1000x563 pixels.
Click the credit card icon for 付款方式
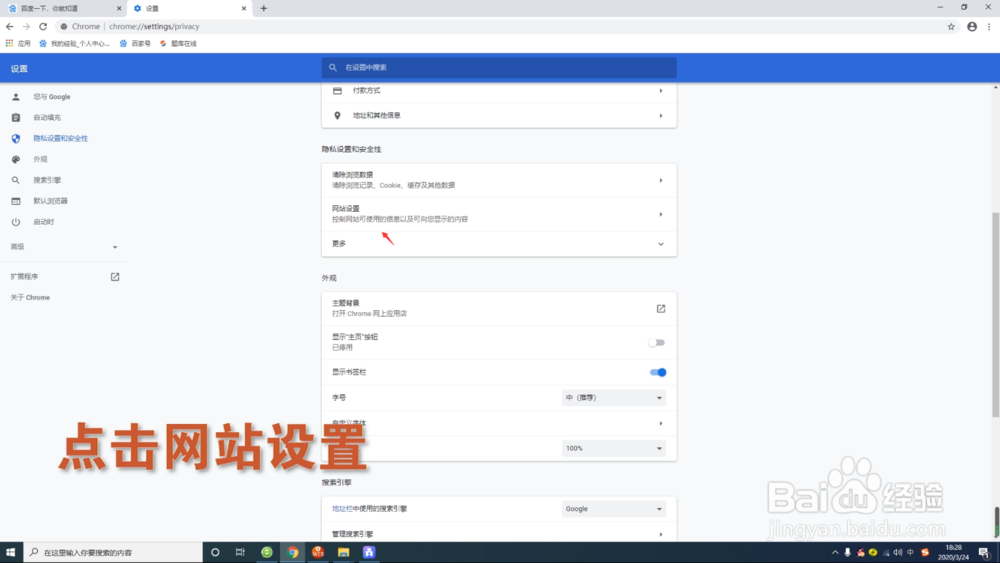337,91
